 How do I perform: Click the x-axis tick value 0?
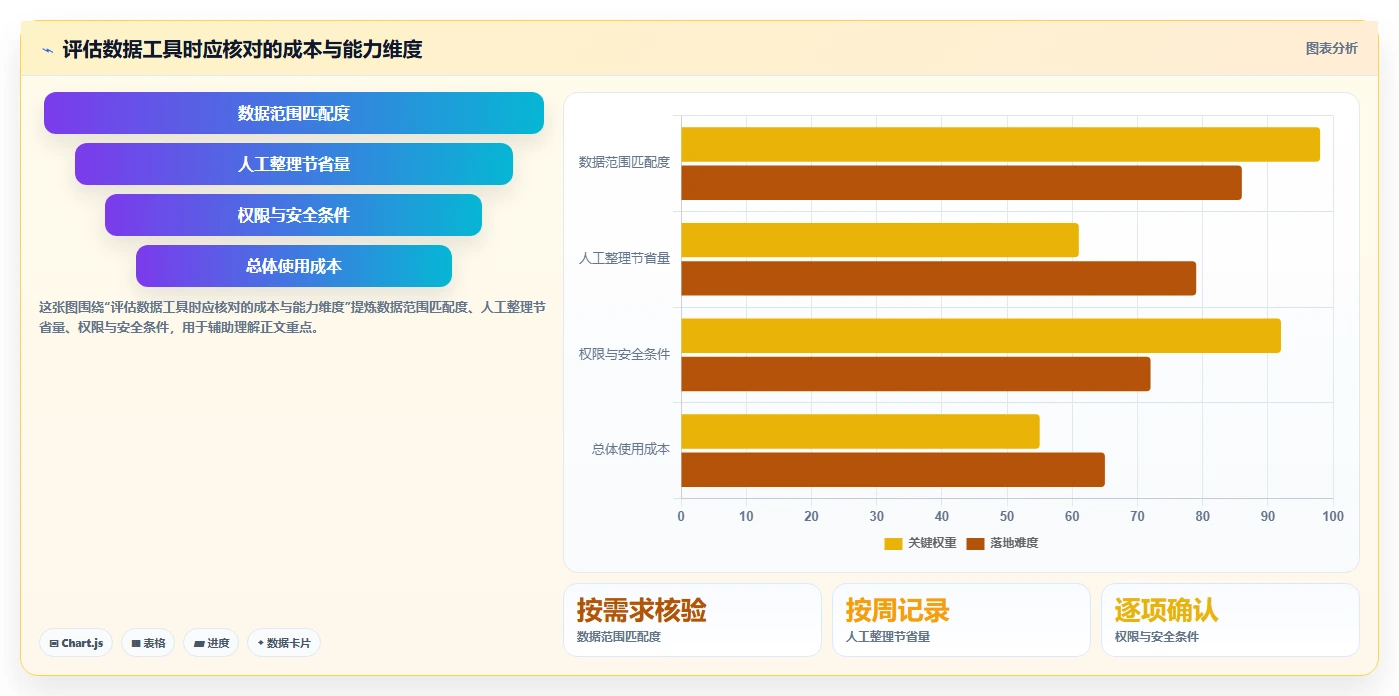681,516
